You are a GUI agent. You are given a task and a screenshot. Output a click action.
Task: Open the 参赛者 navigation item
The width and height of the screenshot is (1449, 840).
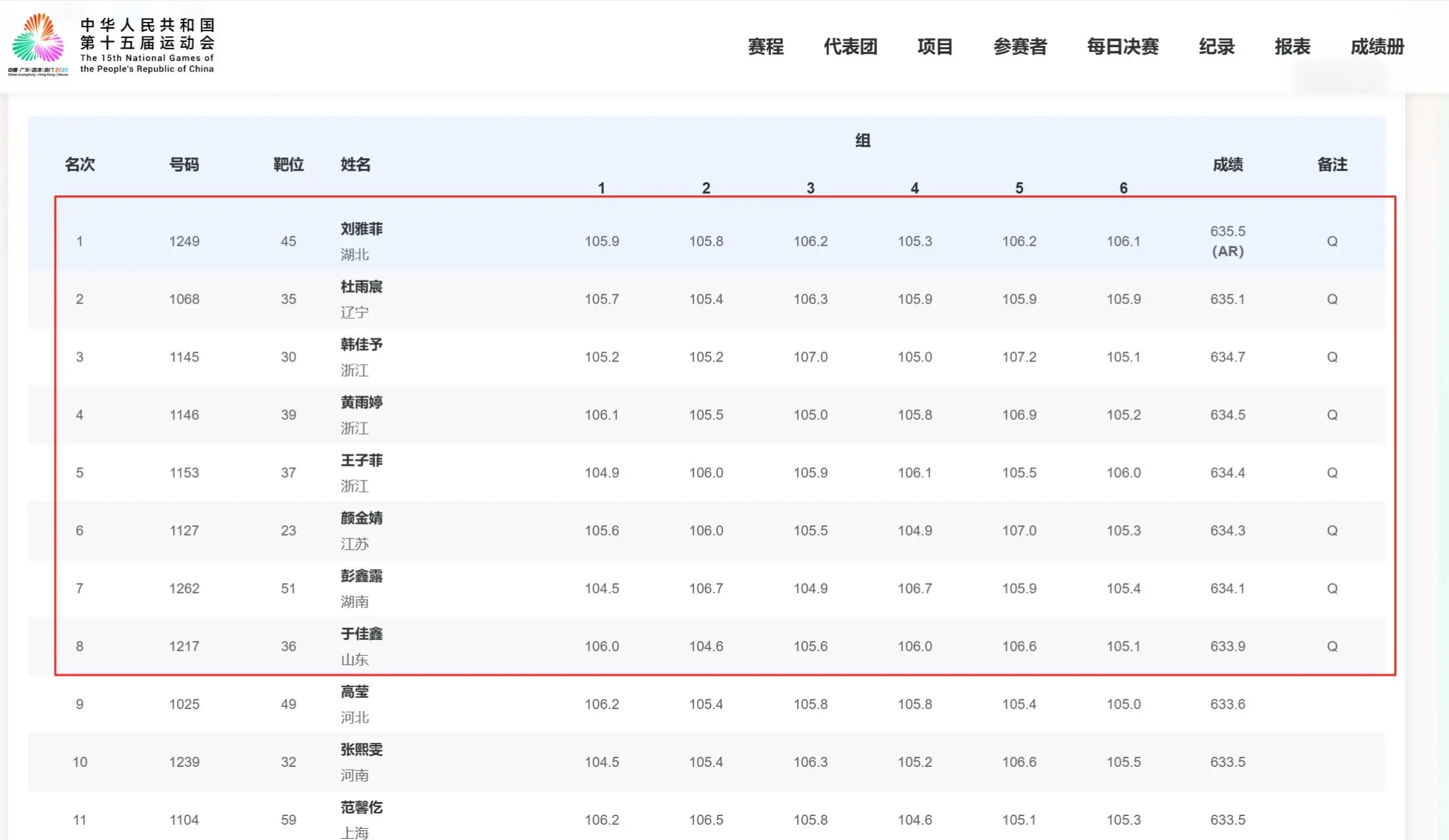click(1020, 47)
